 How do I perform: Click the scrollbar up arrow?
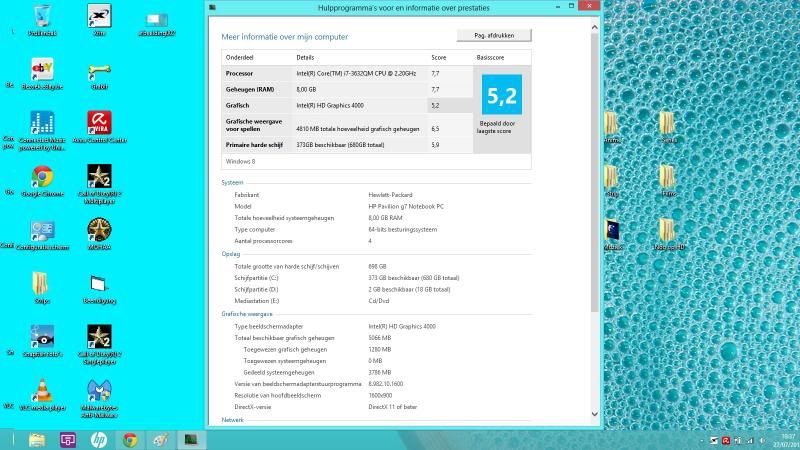594,27
